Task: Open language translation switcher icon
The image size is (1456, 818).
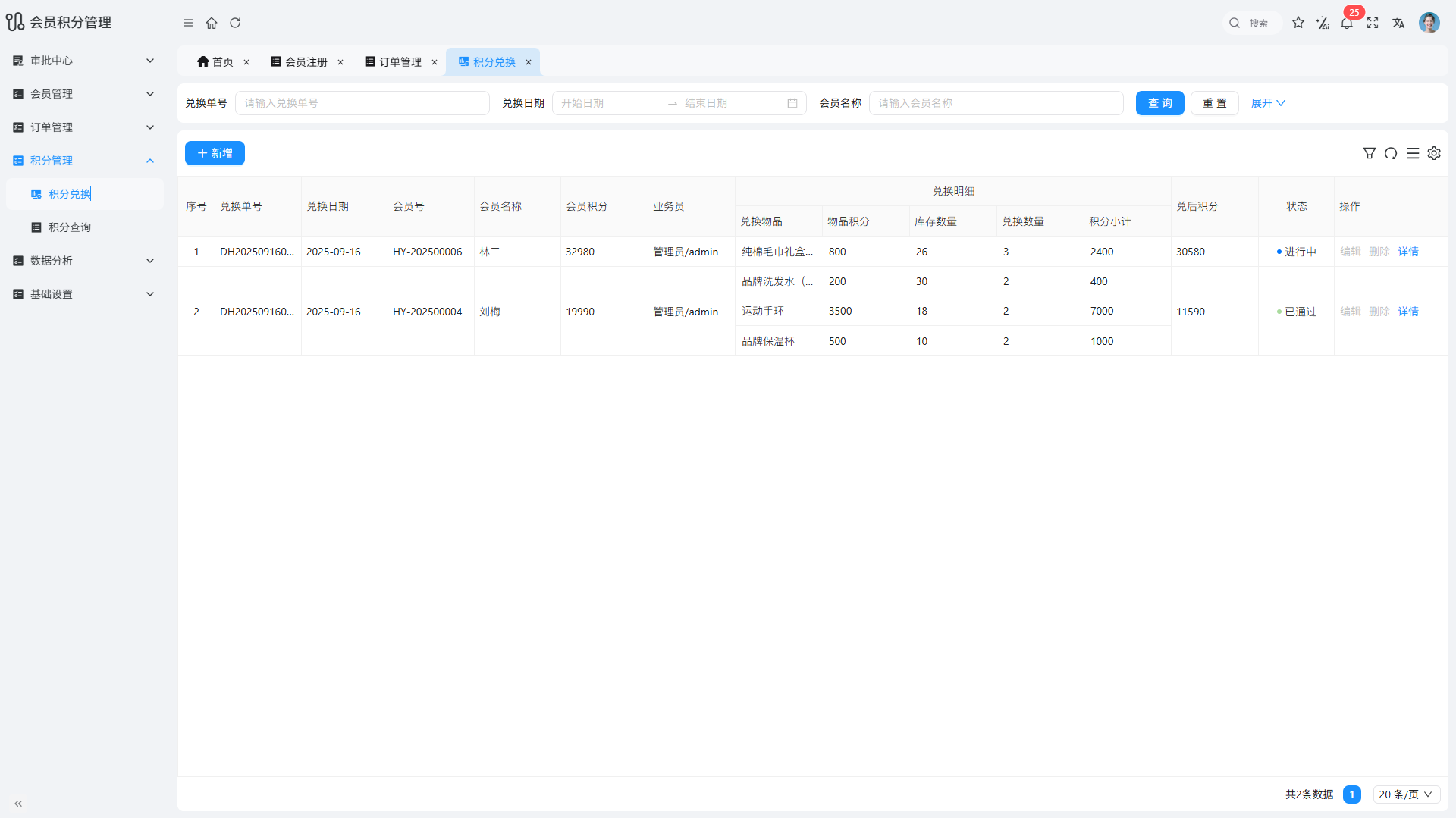Action: coord(1398,23)
